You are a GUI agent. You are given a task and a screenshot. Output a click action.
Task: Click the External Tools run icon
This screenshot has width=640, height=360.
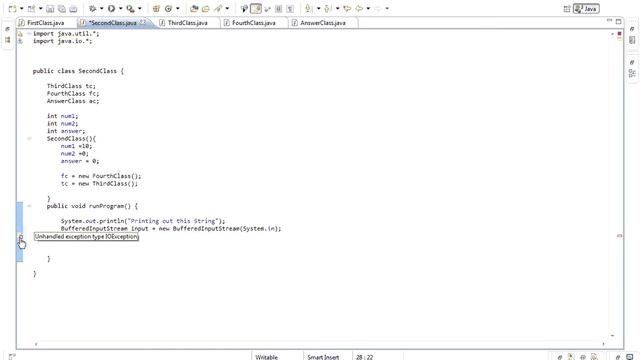(x=130, y=9)
